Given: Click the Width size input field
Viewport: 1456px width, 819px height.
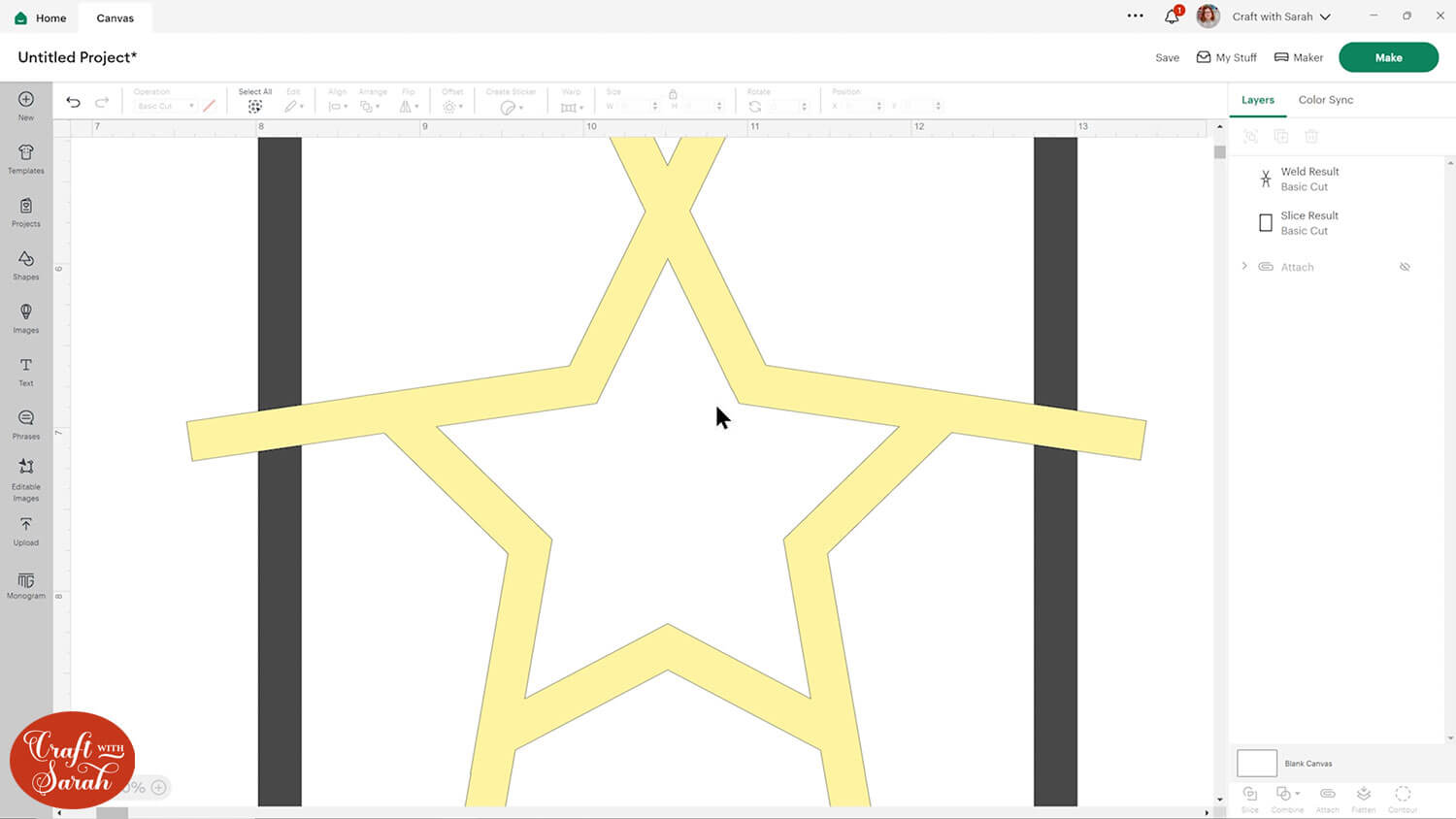Looking at the screenshot, I should click(x=636, y=106).
